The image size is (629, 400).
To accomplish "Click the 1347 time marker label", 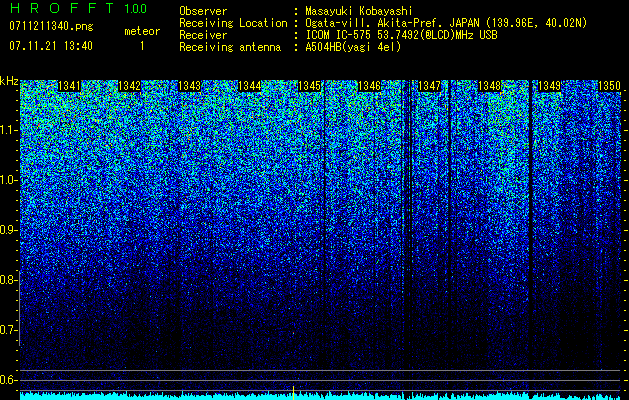I will [x=429, y=86].
